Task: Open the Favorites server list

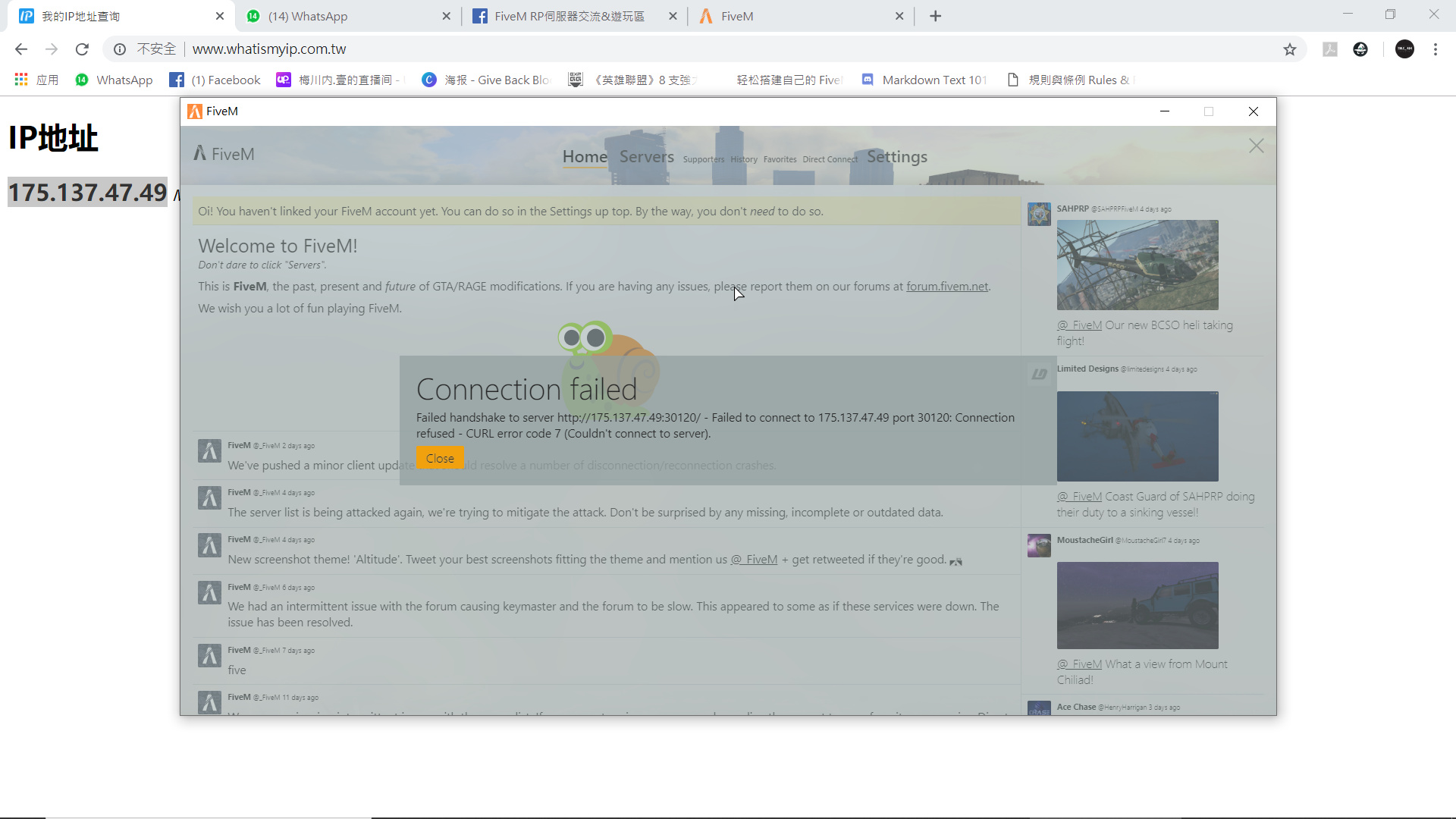Action: [x=780, y=159]
